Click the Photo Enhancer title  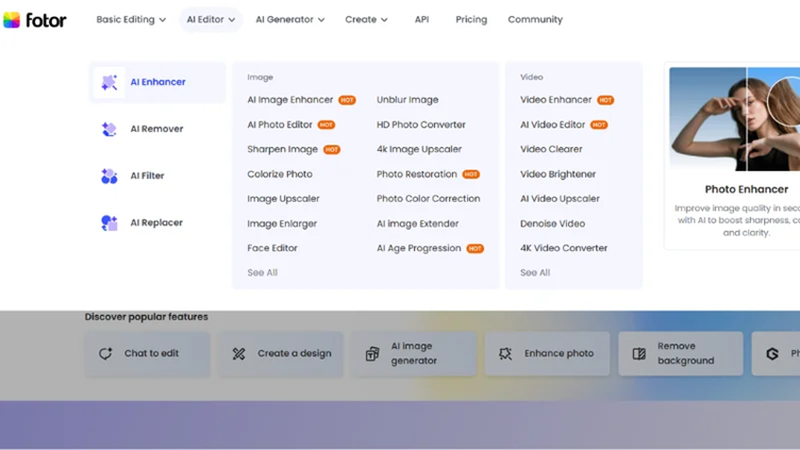[746, 189]
